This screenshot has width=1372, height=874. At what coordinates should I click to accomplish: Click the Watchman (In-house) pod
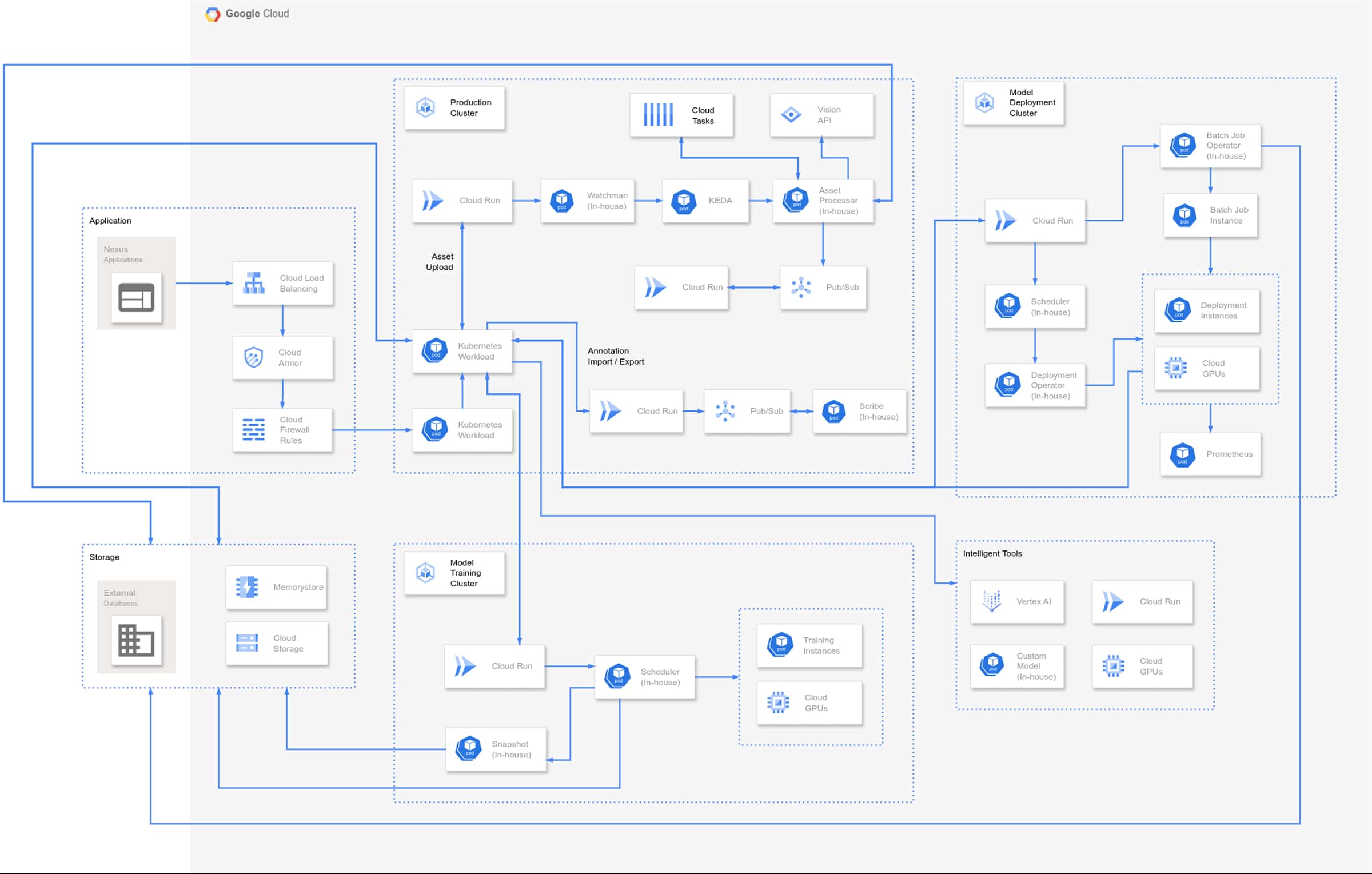pos(562,201)
